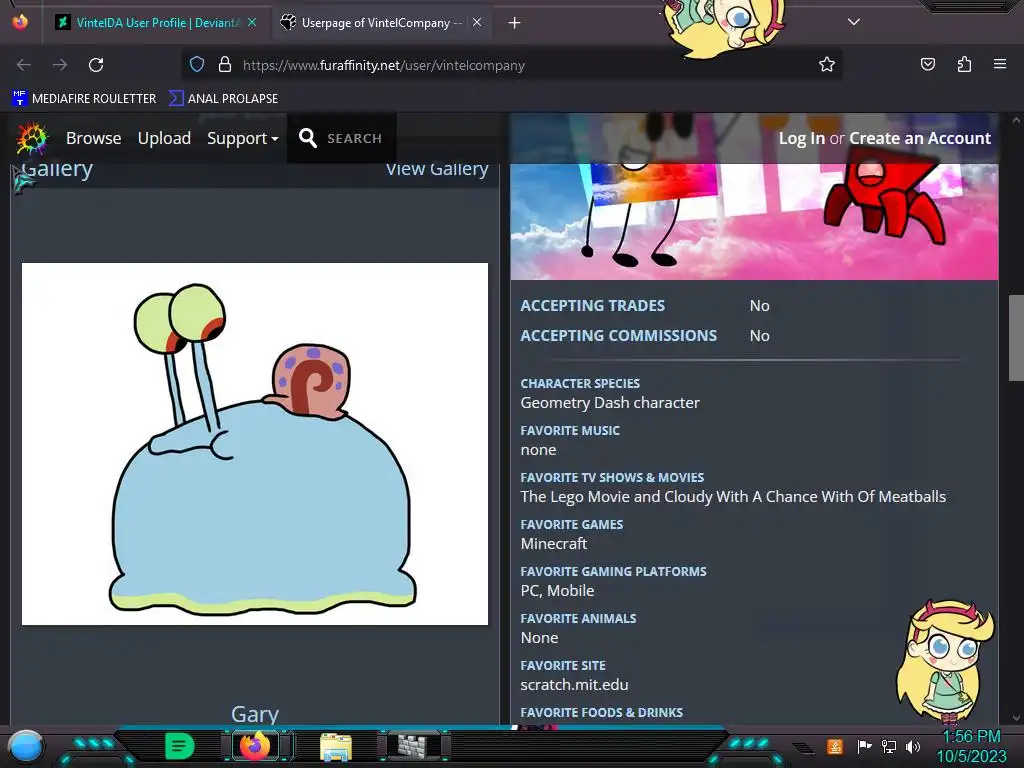This screenshot has height=768, width=1024.
Task: Open the Extensions puzzle icon
Action: pyautogui.click(x=964, y=64)
